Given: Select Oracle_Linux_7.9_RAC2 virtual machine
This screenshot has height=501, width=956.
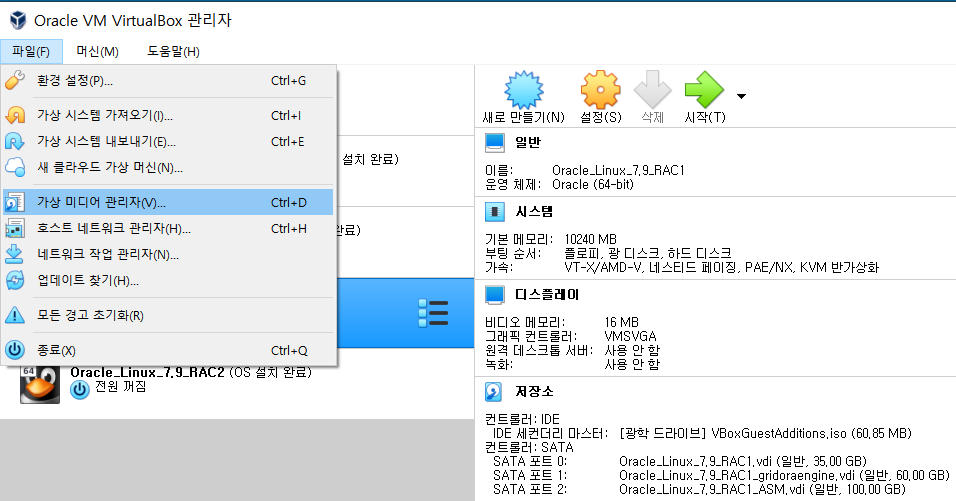Looking at the screenshot, I should (237, 384).
